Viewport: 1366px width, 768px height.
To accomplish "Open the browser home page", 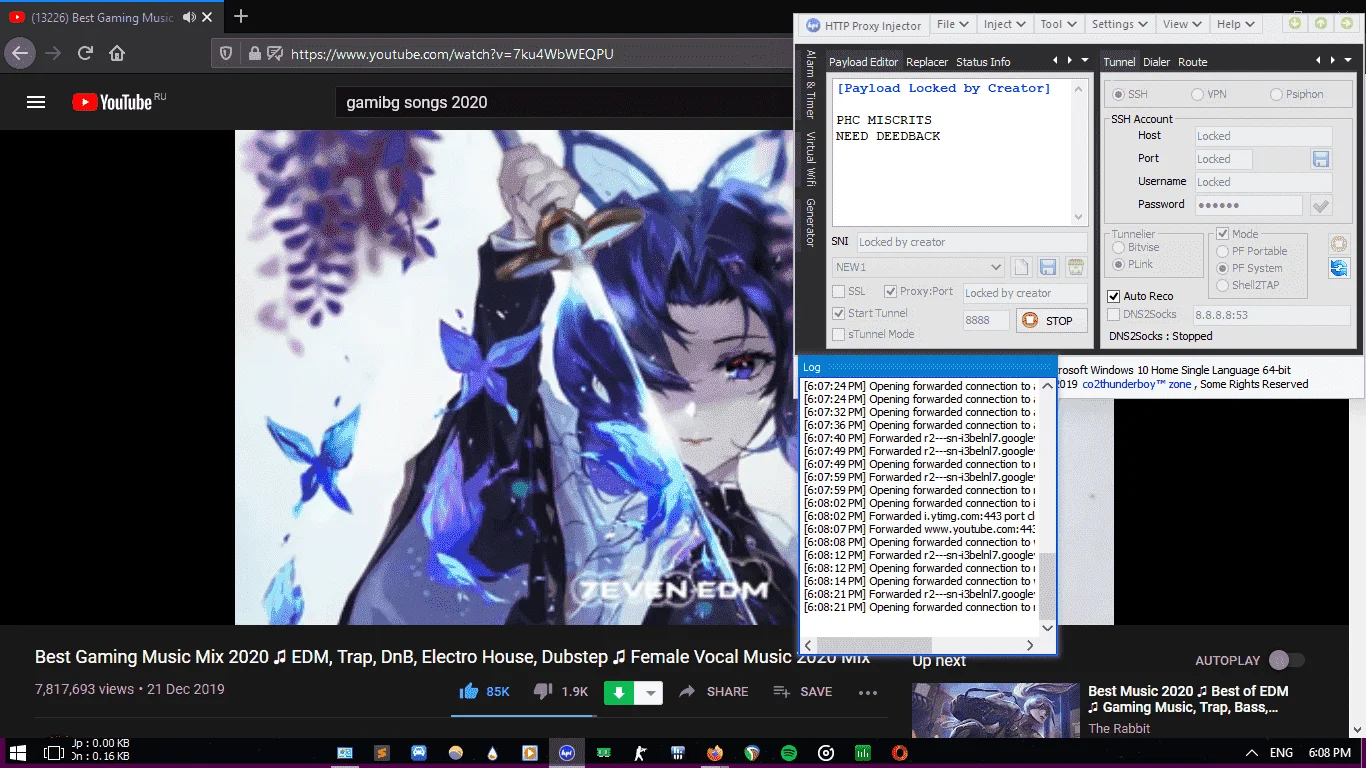I will (x=117, y=53).
